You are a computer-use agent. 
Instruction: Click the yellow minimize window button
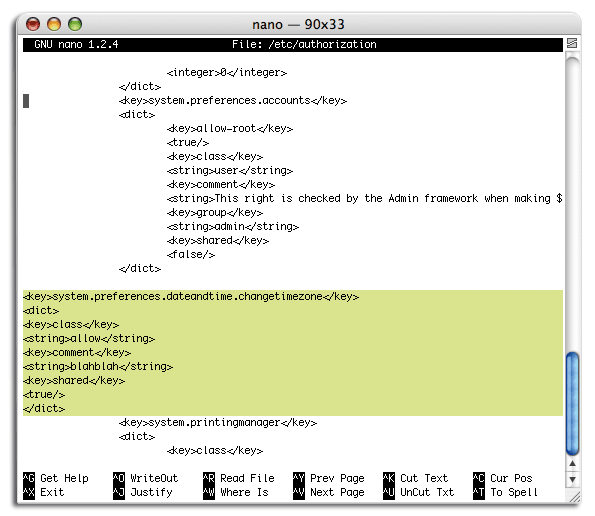pos(54,24)
